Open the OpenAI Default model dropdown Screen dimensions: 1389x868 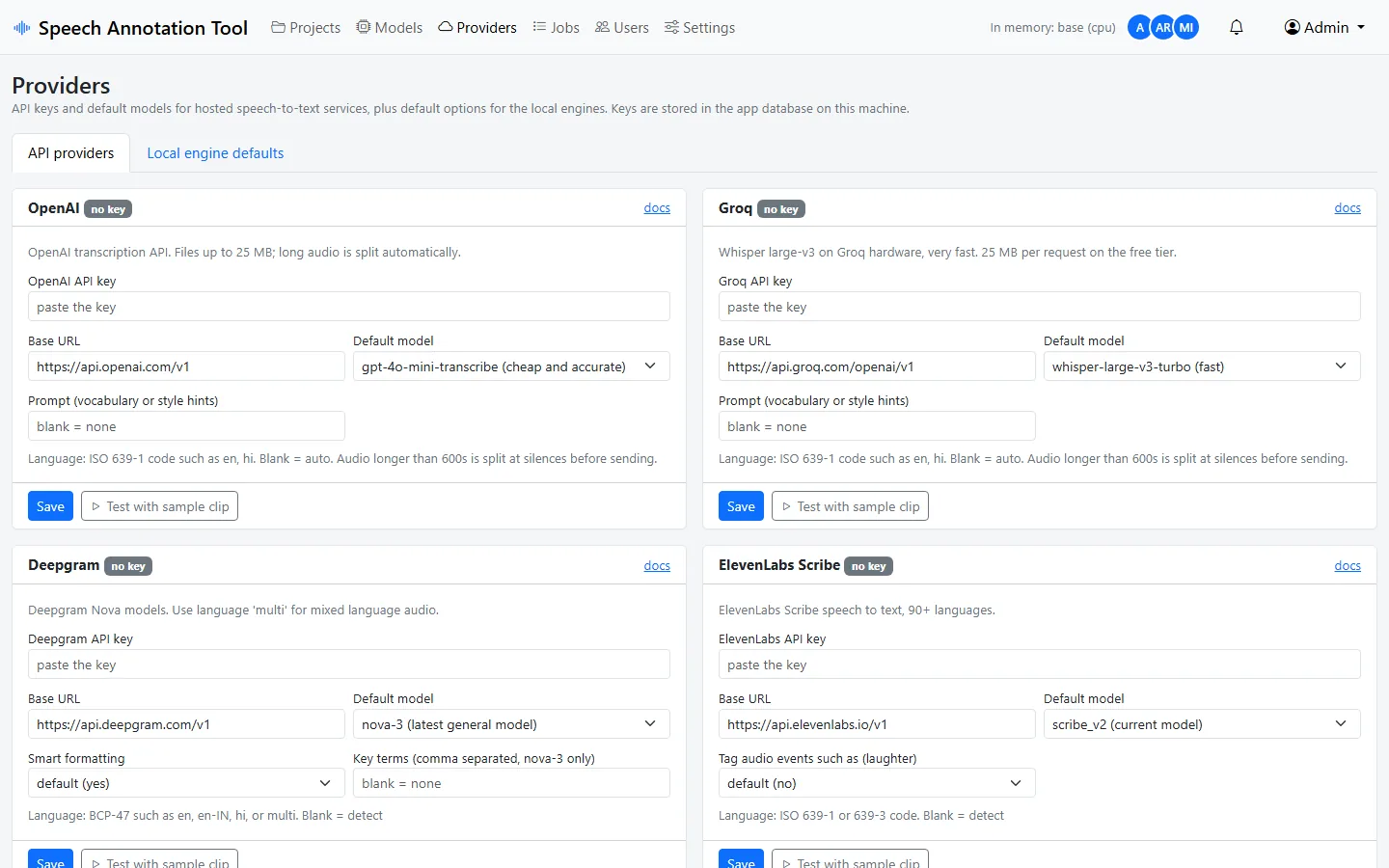[511, 366]
